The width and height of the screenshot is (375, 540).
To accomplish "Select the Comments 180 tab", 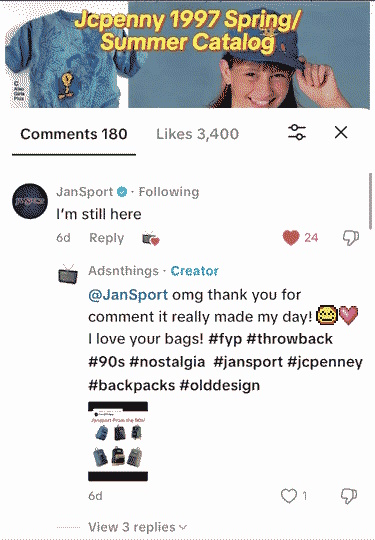I will click(74, 134).
